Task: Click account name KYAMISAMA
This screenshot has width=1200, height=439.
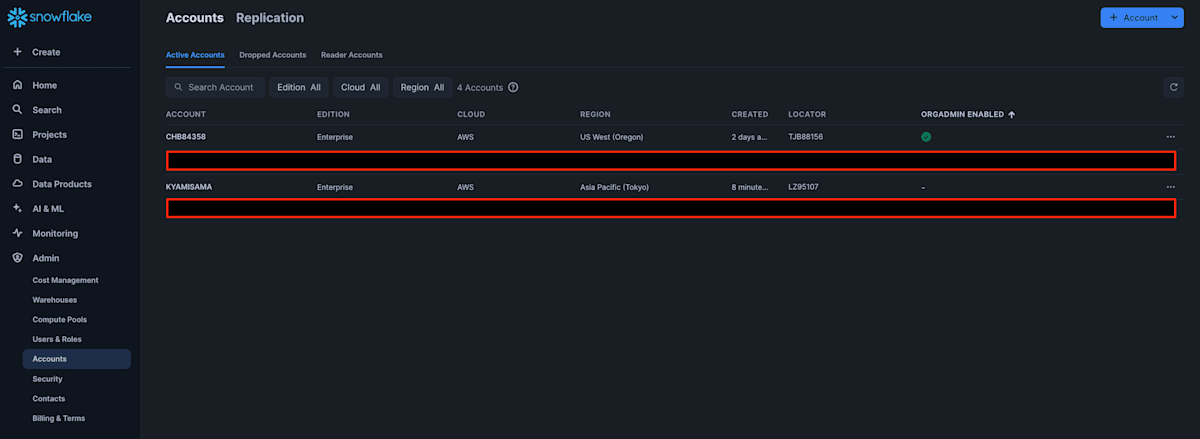Action: 189,187
